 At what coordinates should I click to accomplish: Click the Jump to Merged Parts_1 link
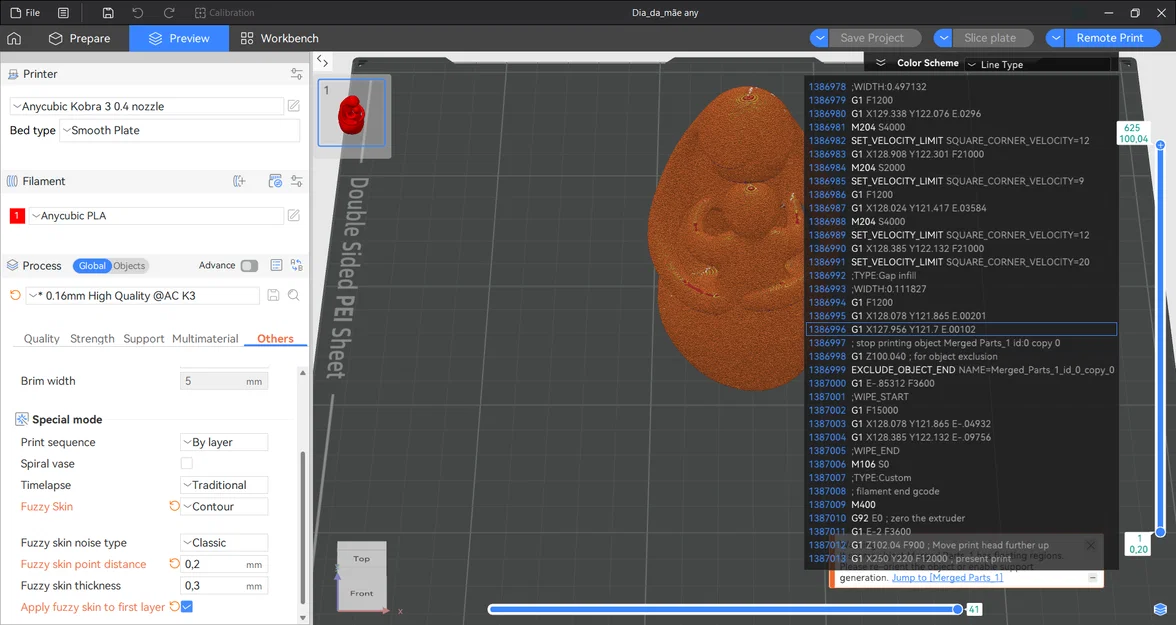coord(946,578)
